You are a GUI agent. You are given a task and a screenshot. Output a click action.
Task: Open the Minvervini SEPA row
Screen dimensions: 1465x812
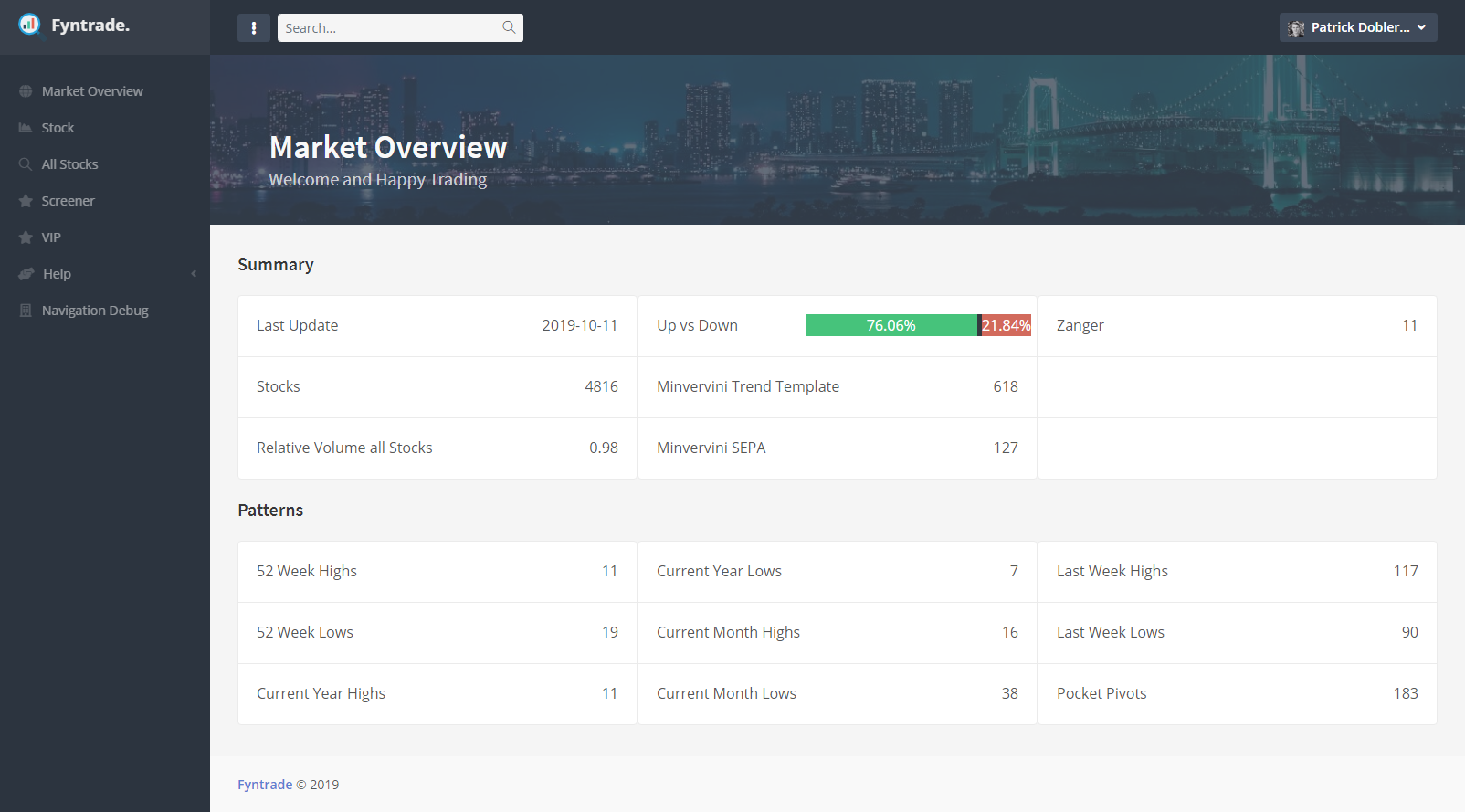[838, 448]
